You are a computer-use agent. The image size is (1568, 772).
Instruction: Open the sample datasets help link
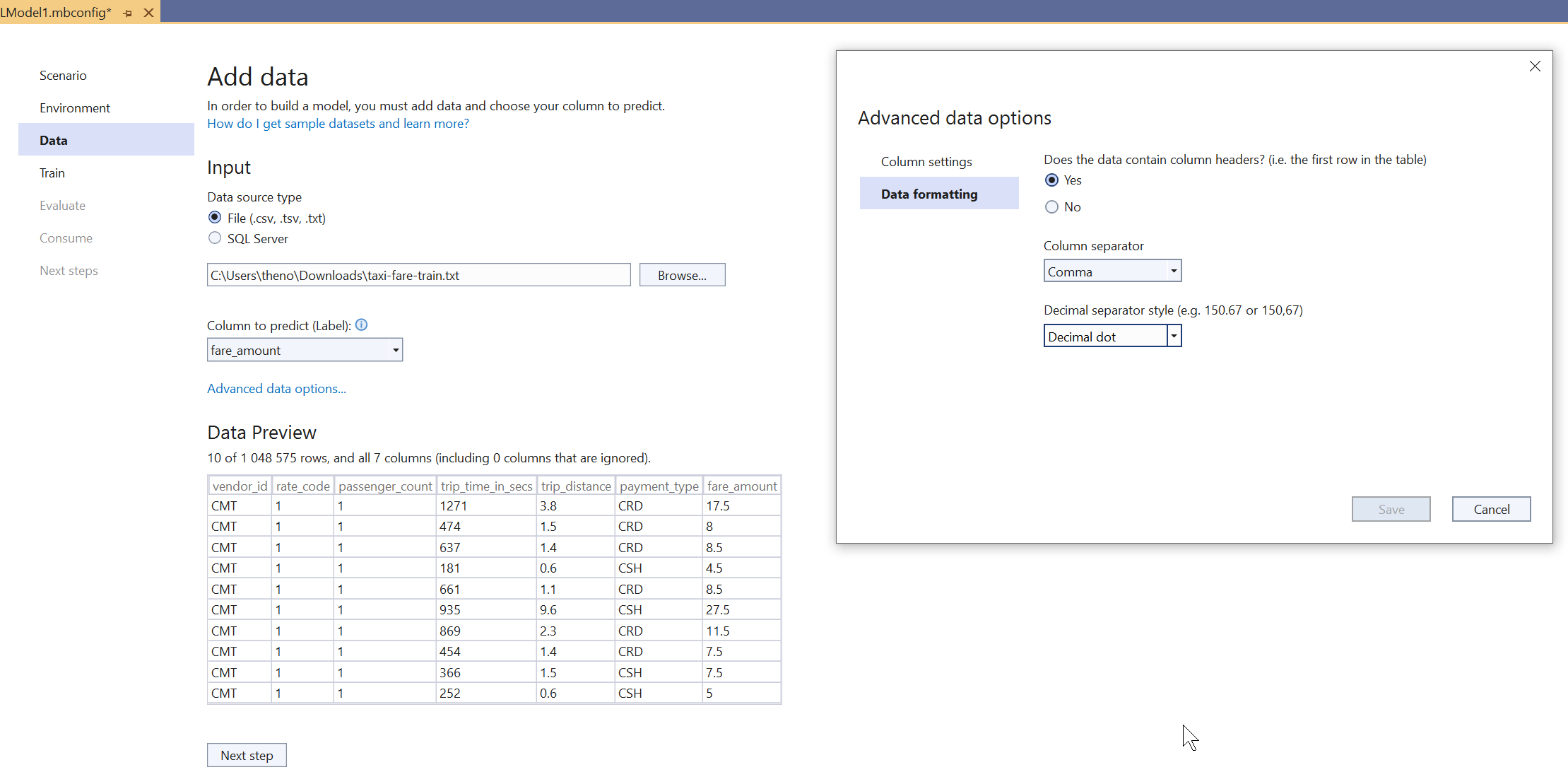point(338,124)
